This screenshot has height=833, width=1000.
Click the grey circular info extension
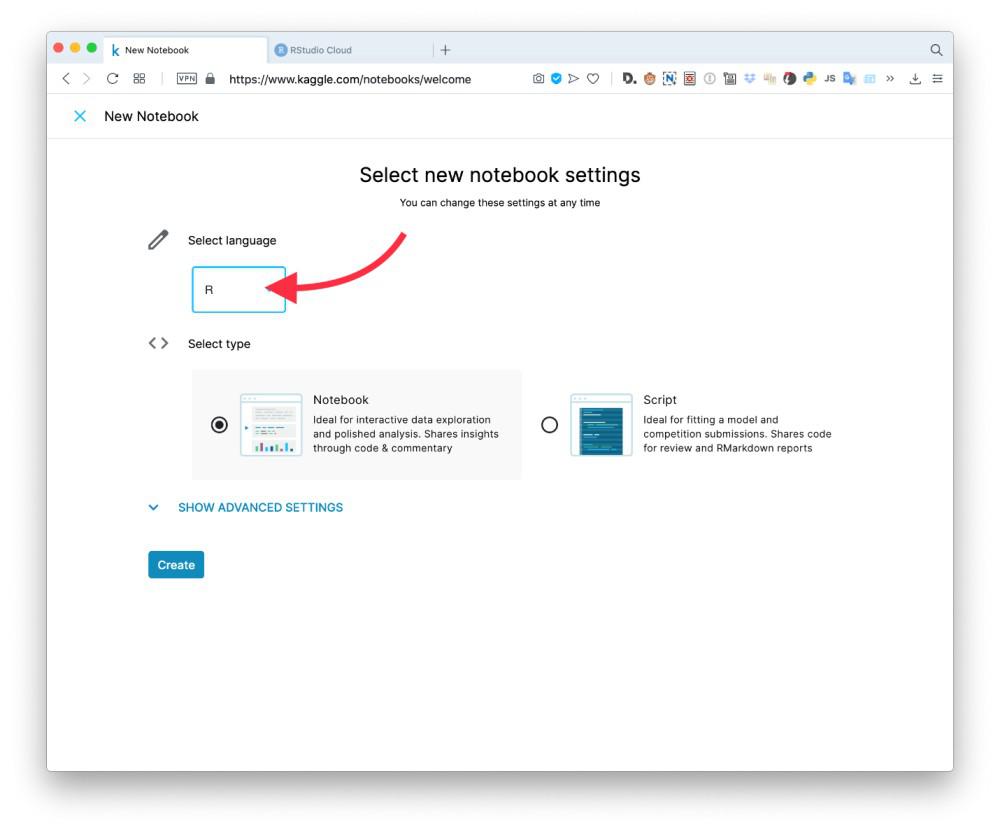click(x=709, y=78)
